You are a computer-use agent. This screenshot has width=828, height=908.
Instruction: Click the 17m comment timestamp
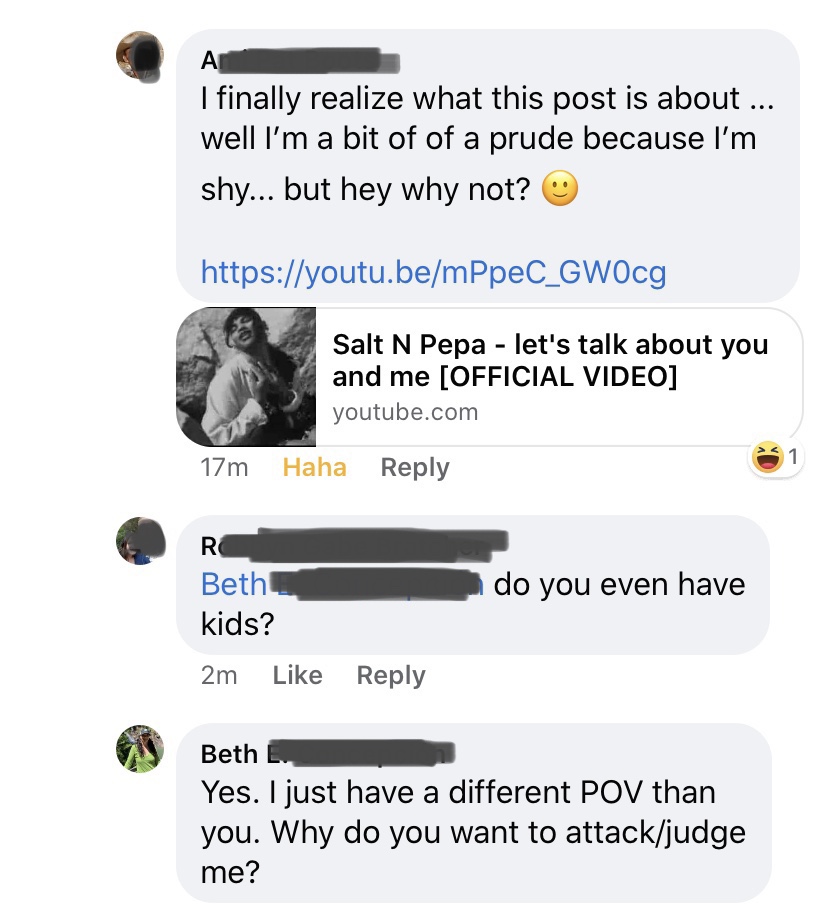click(225, 467)
